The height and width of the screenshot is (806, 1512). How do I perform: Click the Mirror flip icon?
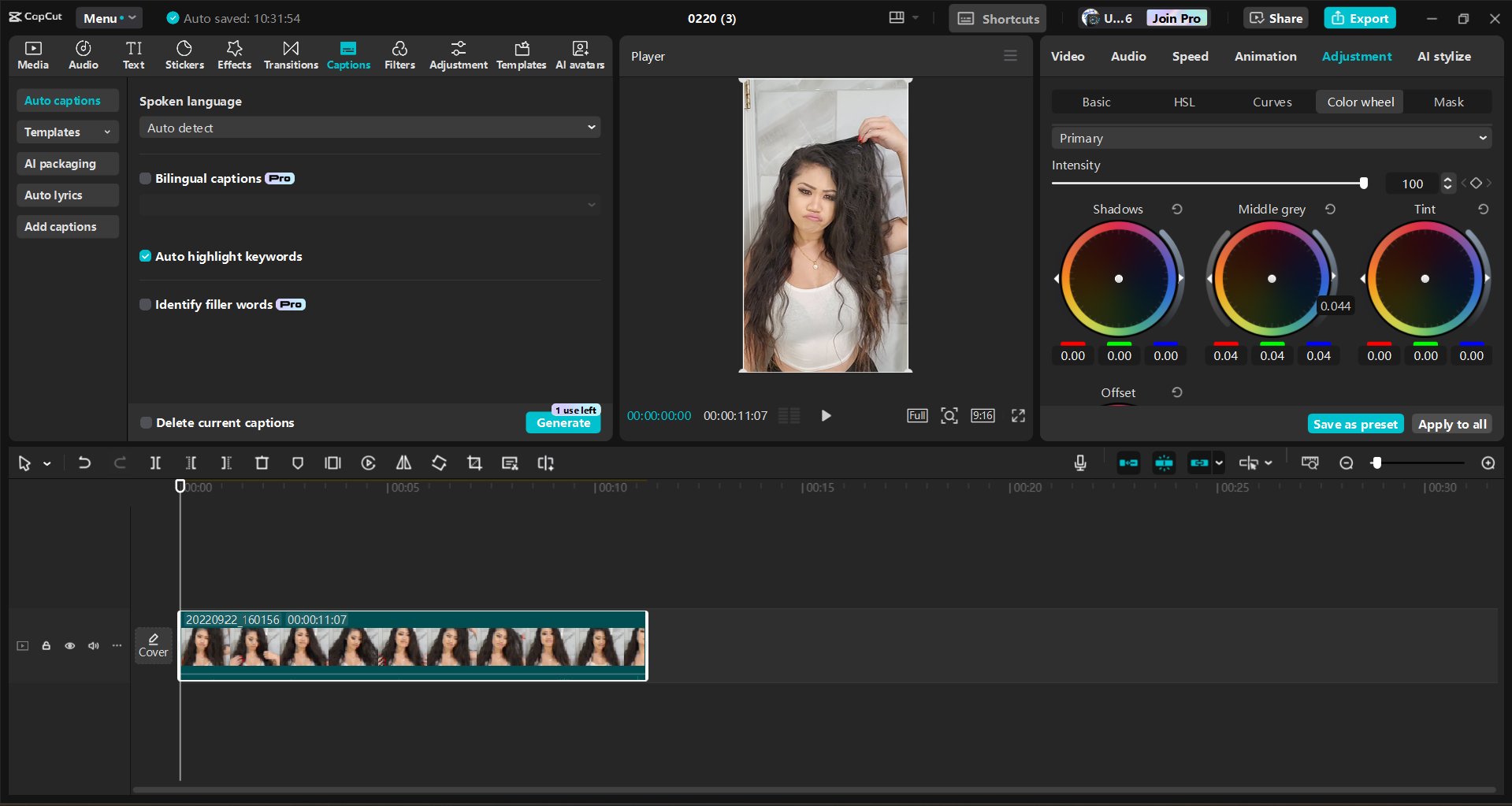[403, 463]
